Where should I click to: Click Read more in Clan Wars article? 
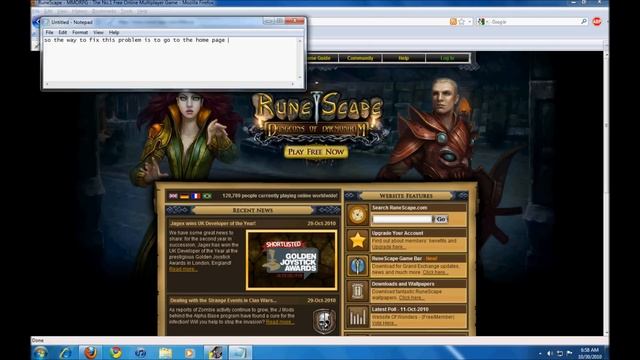tap(279, 322)
